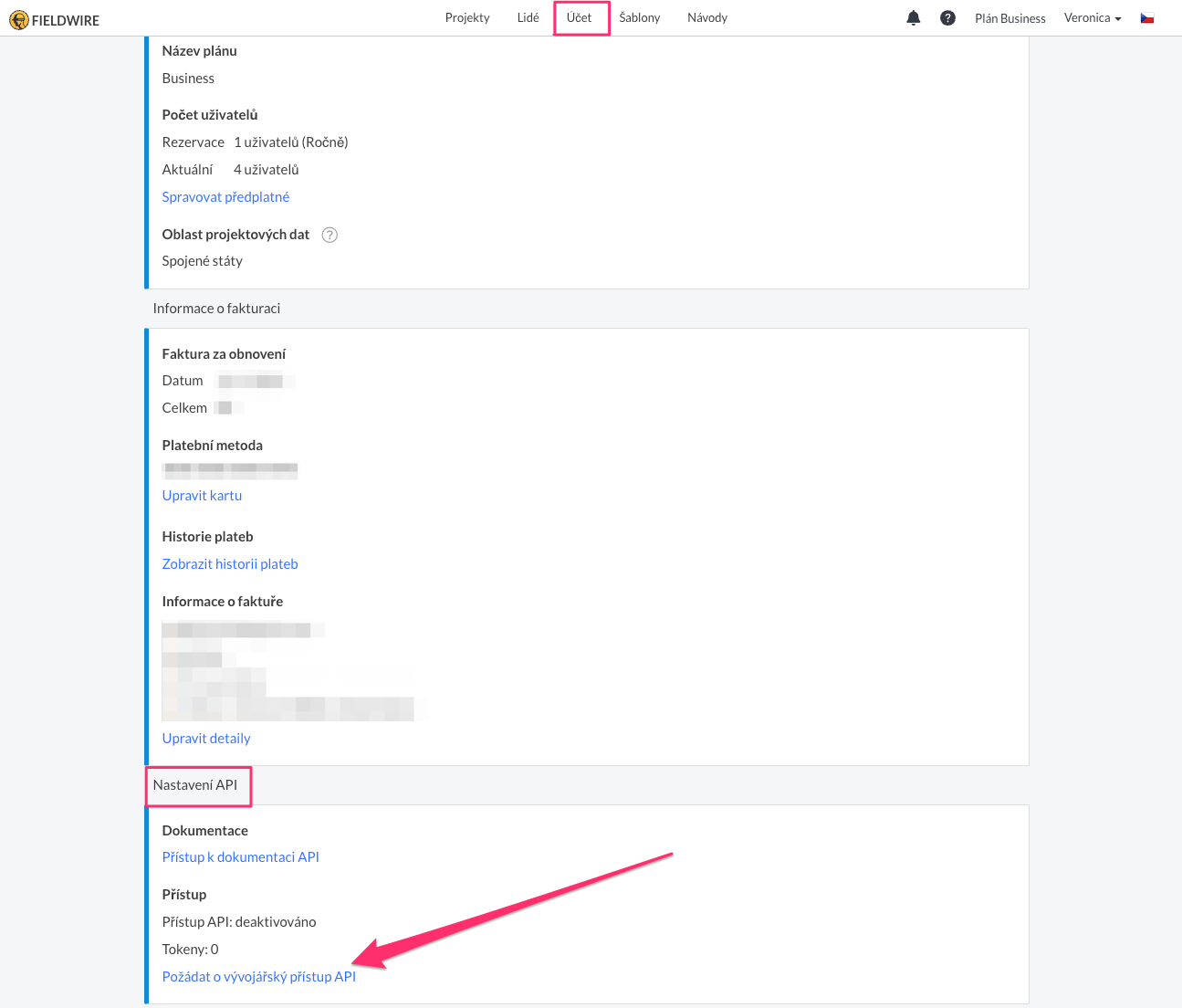Click Plán Business in the header
Screen dimensions: 1182x1008
tap(1009, 18)
